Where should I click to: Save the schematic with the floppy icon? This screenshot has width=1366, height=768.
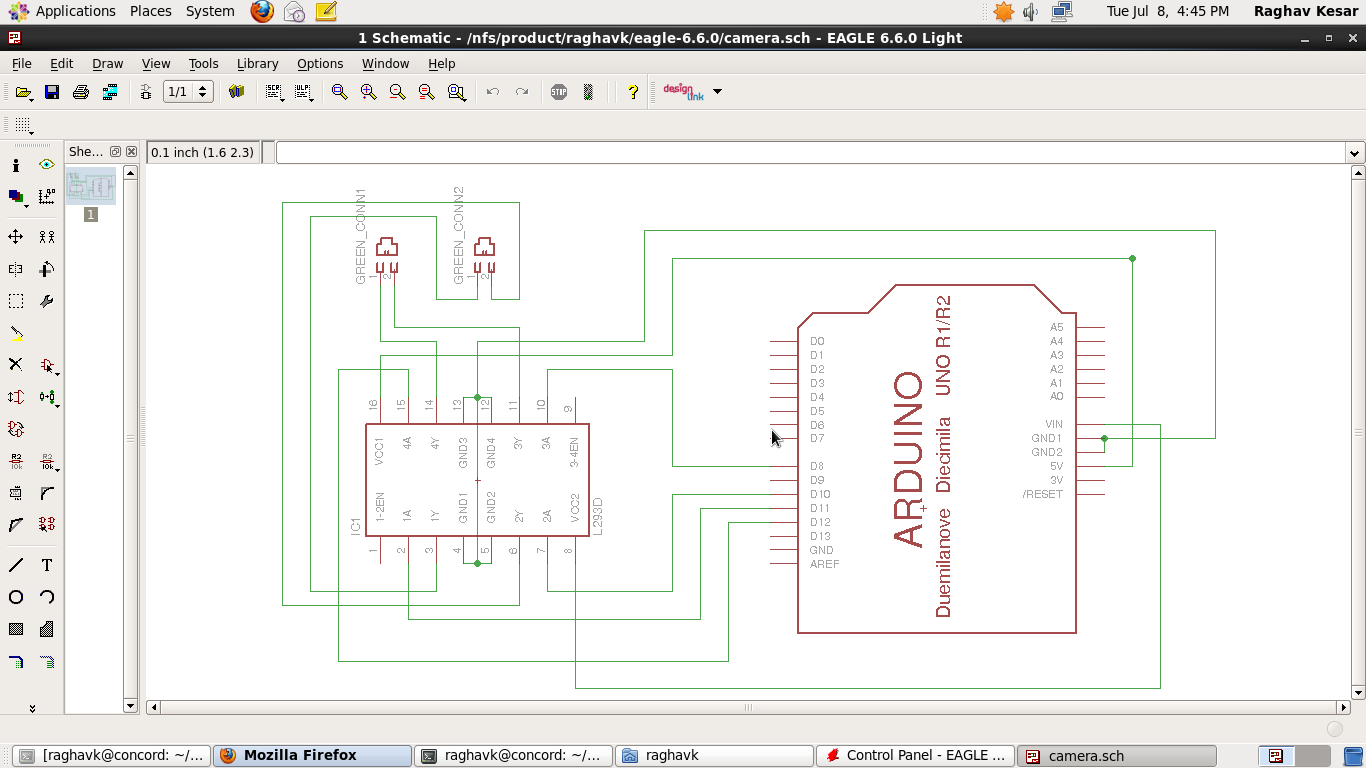click(x=52, y=92)
